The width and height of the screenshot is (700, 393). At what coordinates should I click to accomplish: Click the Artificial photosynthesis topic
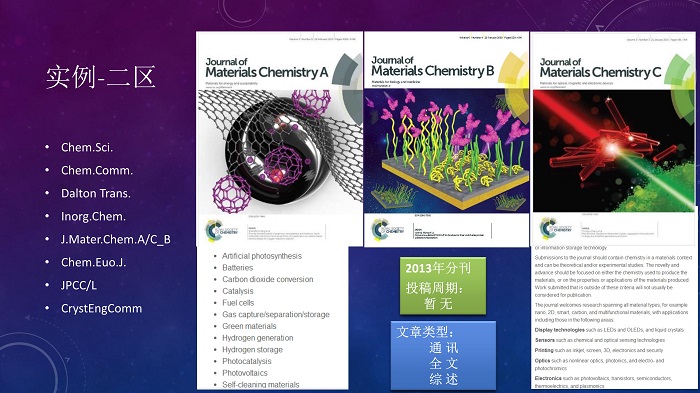(x=262, y=256)
